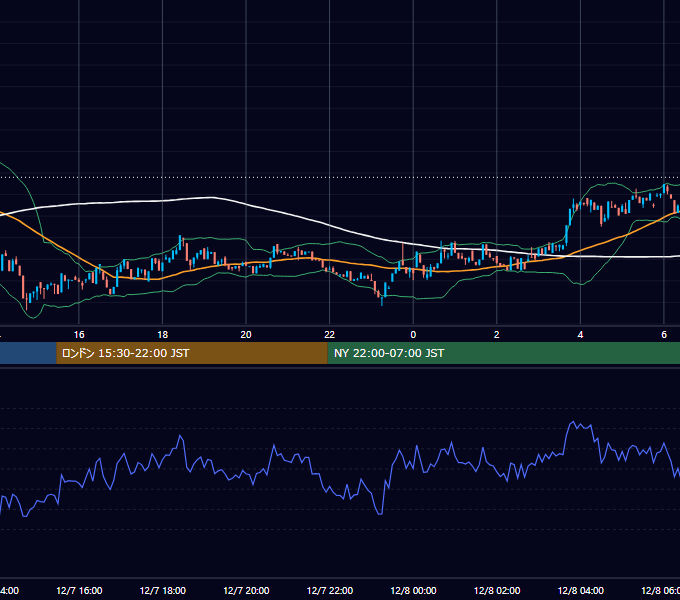Select the 12/7 16:00 time label
Screen dimensions: 680x600
pyautogui.click(x=79, y=590)
